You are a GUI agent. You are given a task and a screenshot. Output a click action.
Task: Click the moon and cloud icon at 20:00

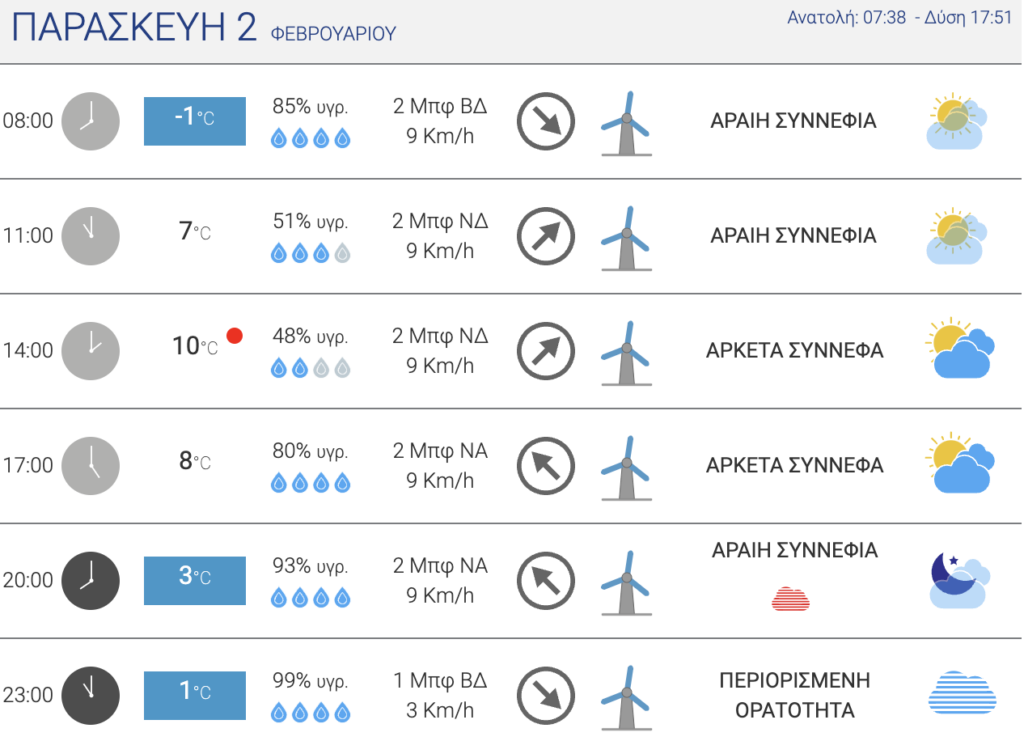[960, 580]
